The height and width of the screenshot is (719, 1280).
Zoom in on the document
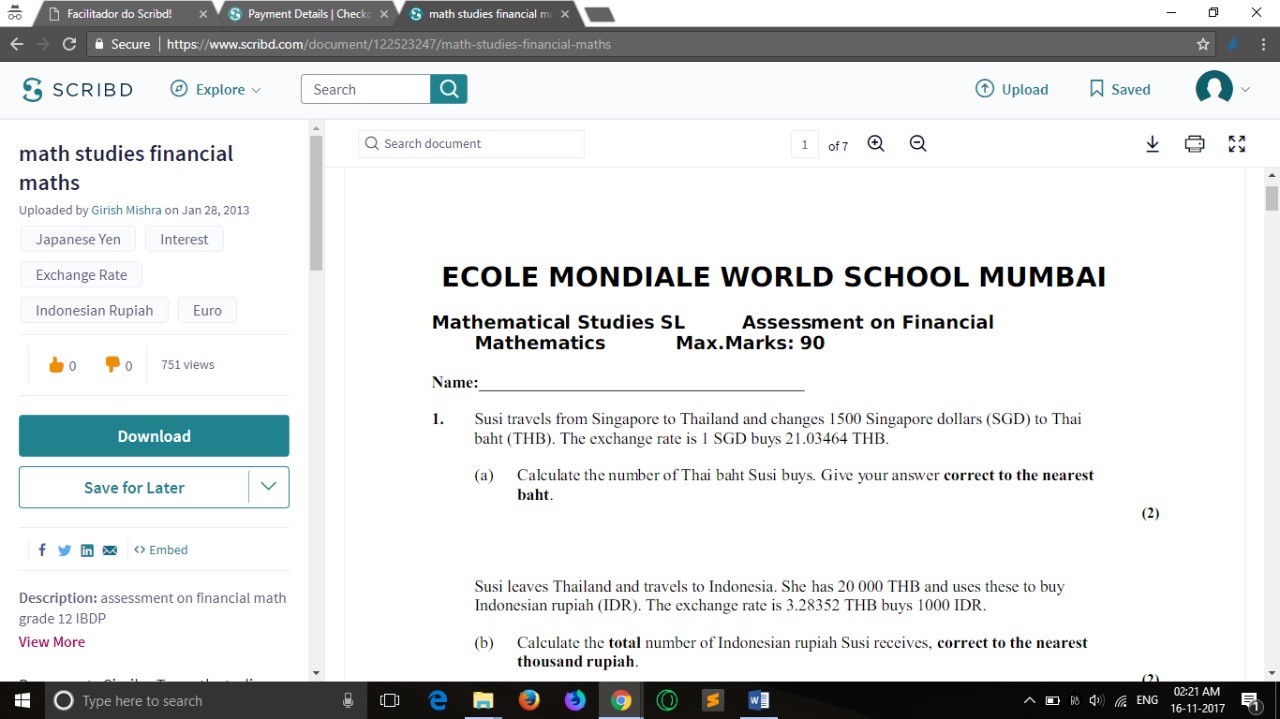click(x=876, y=144)
